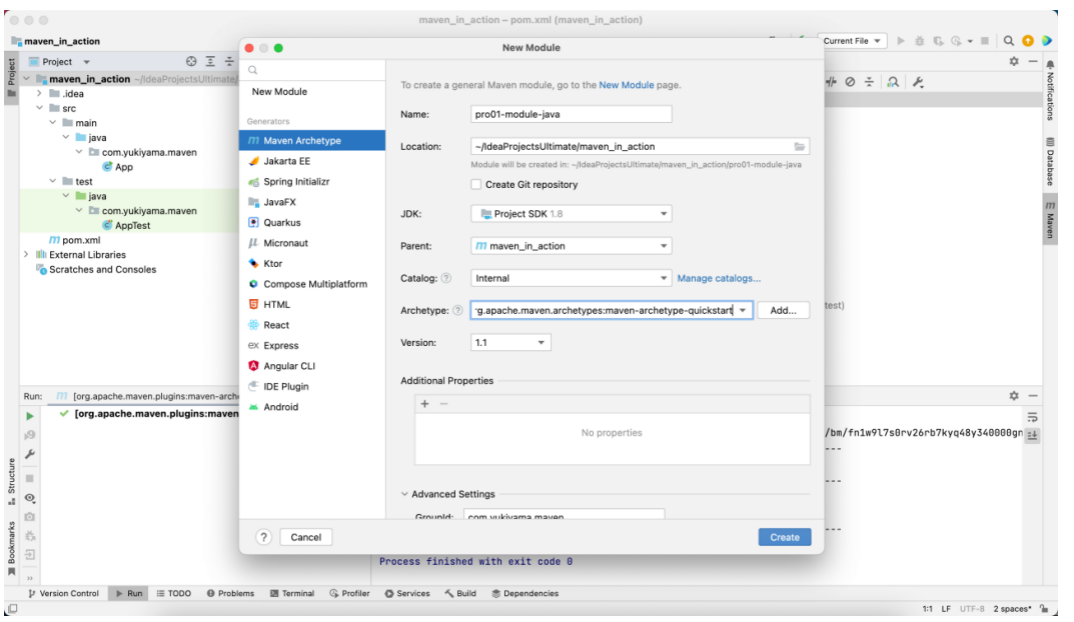This screenshot has width=1074, height=622.
Task: Select the Ktor generator
Action: pyautogui.click(x=312, y=264)
